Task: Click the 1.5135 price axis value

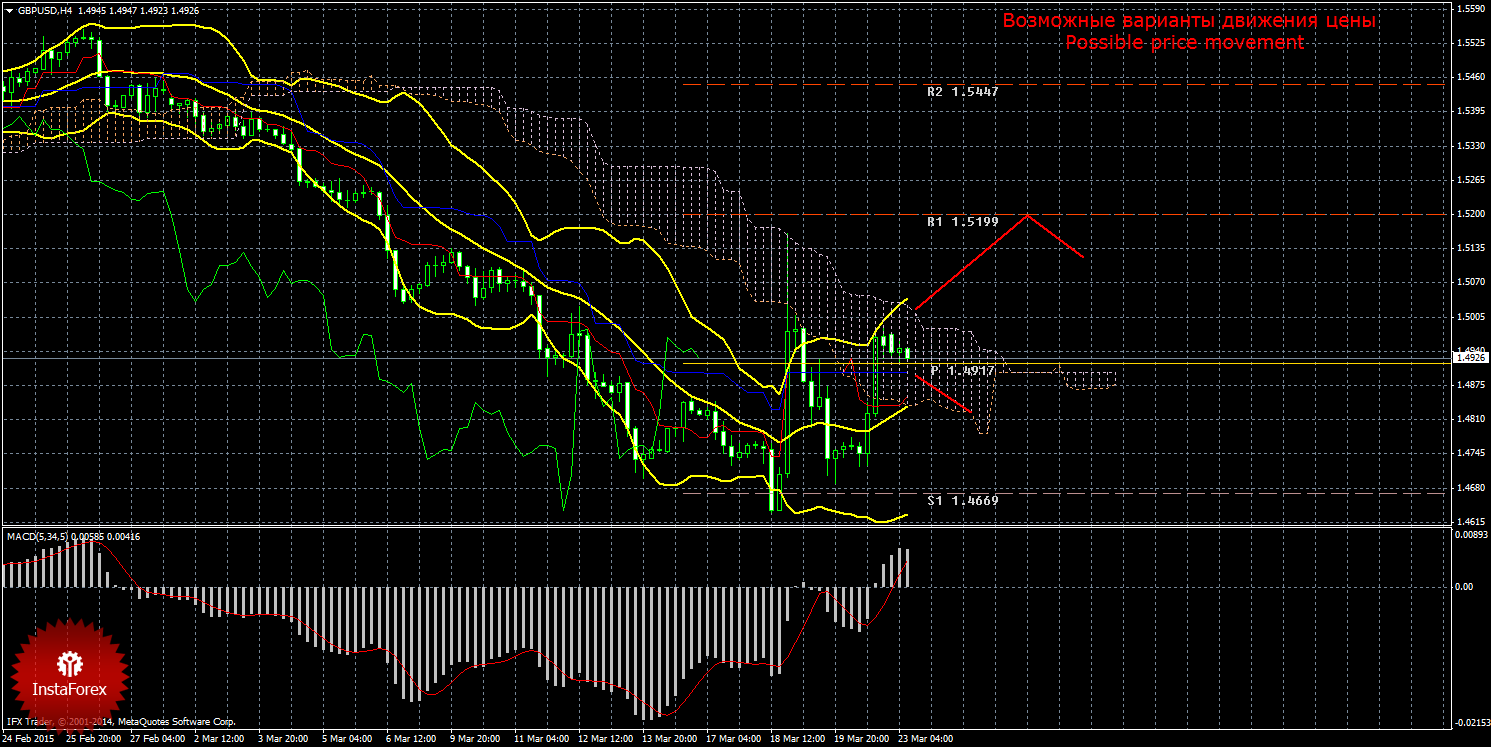Action: [1470, 248]
